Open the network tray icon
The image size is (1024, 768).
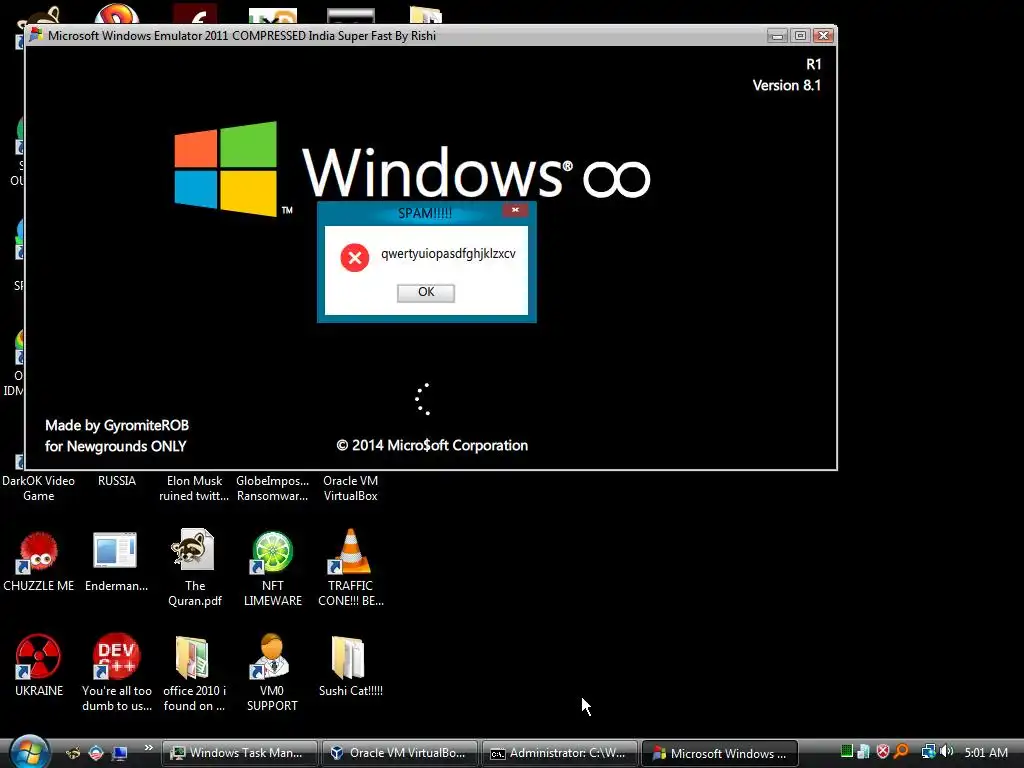coord(928,752)
